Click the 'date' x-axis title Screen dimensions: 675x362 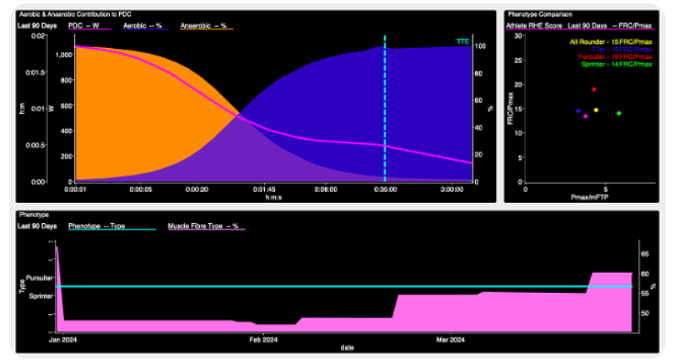pos(347,347)
